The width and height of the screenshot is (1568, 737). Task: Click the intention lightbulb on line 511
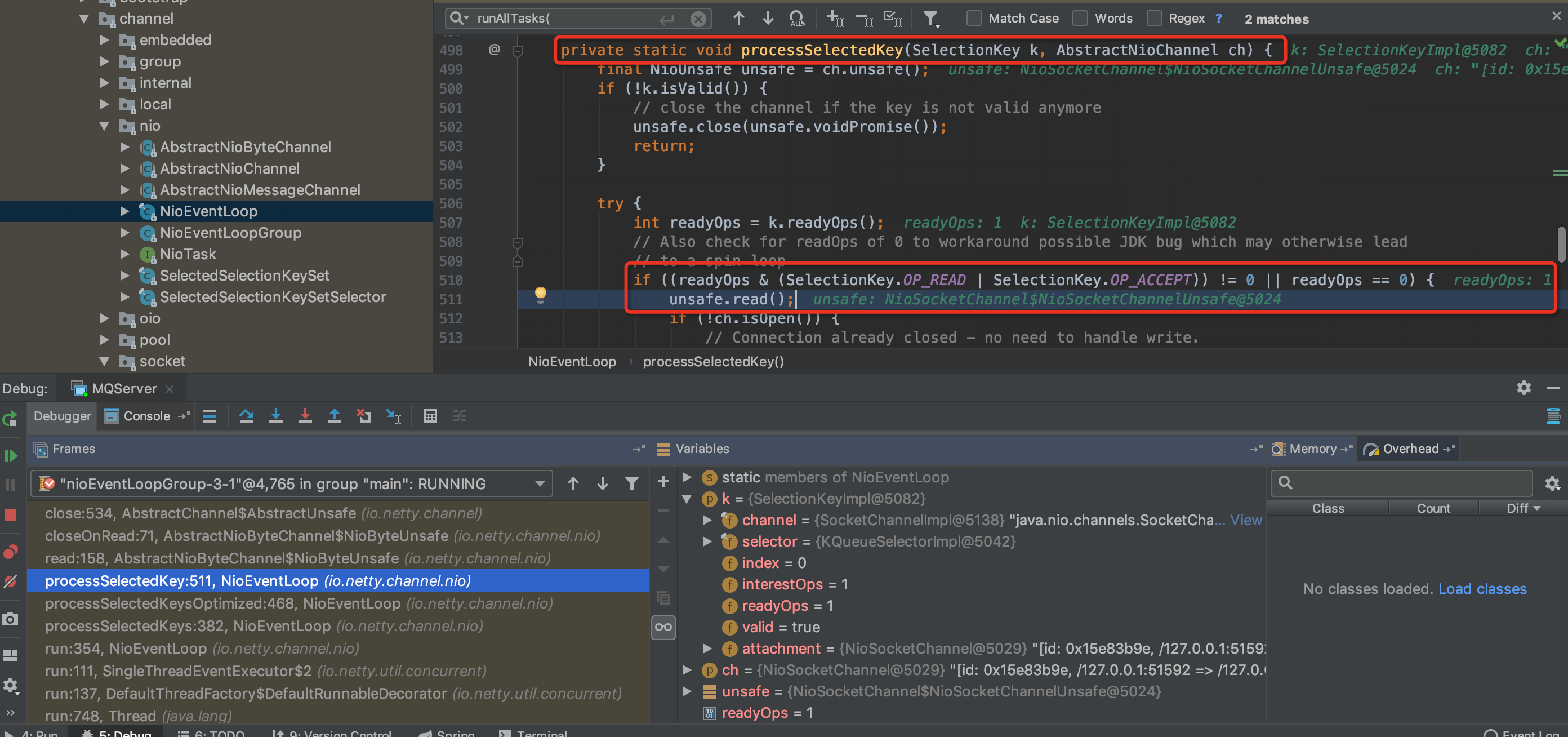coord(540,295)
